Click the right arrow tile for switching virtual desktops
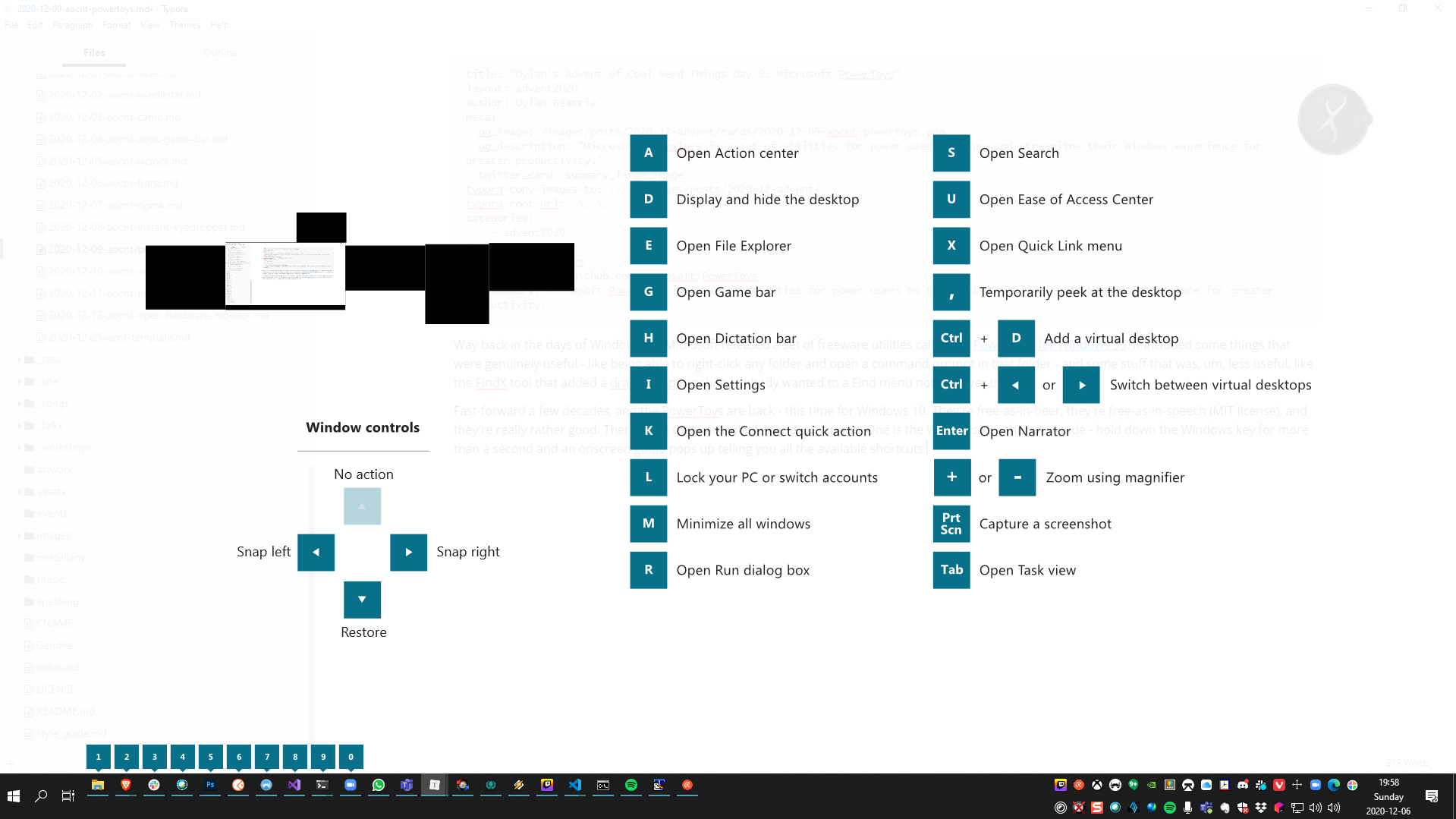Image resolution: width=1456 pixels, height=819 pixels. [1081, 384]
